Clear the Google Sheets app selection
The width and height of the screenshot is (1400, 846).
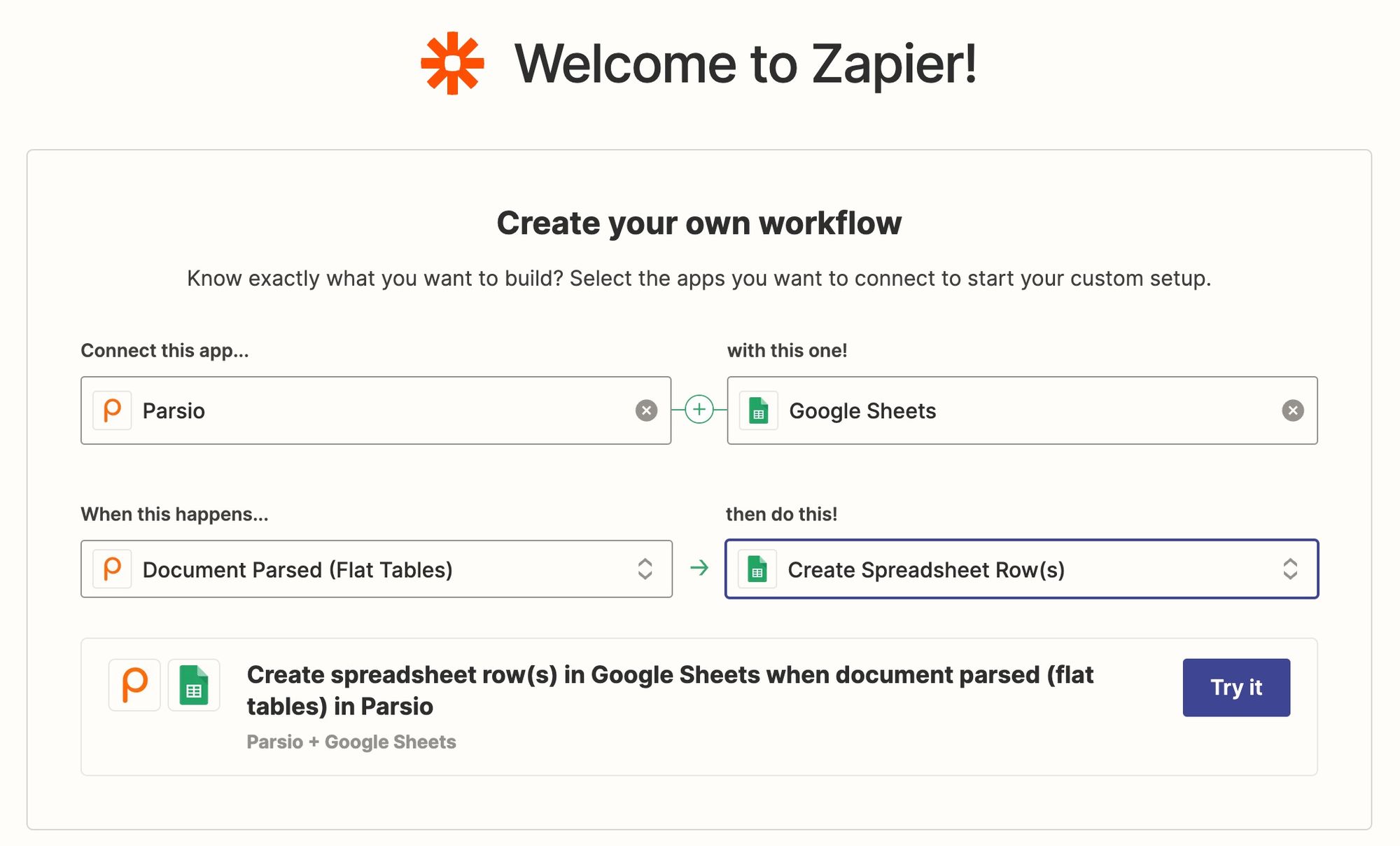[x=1292, y=410]
